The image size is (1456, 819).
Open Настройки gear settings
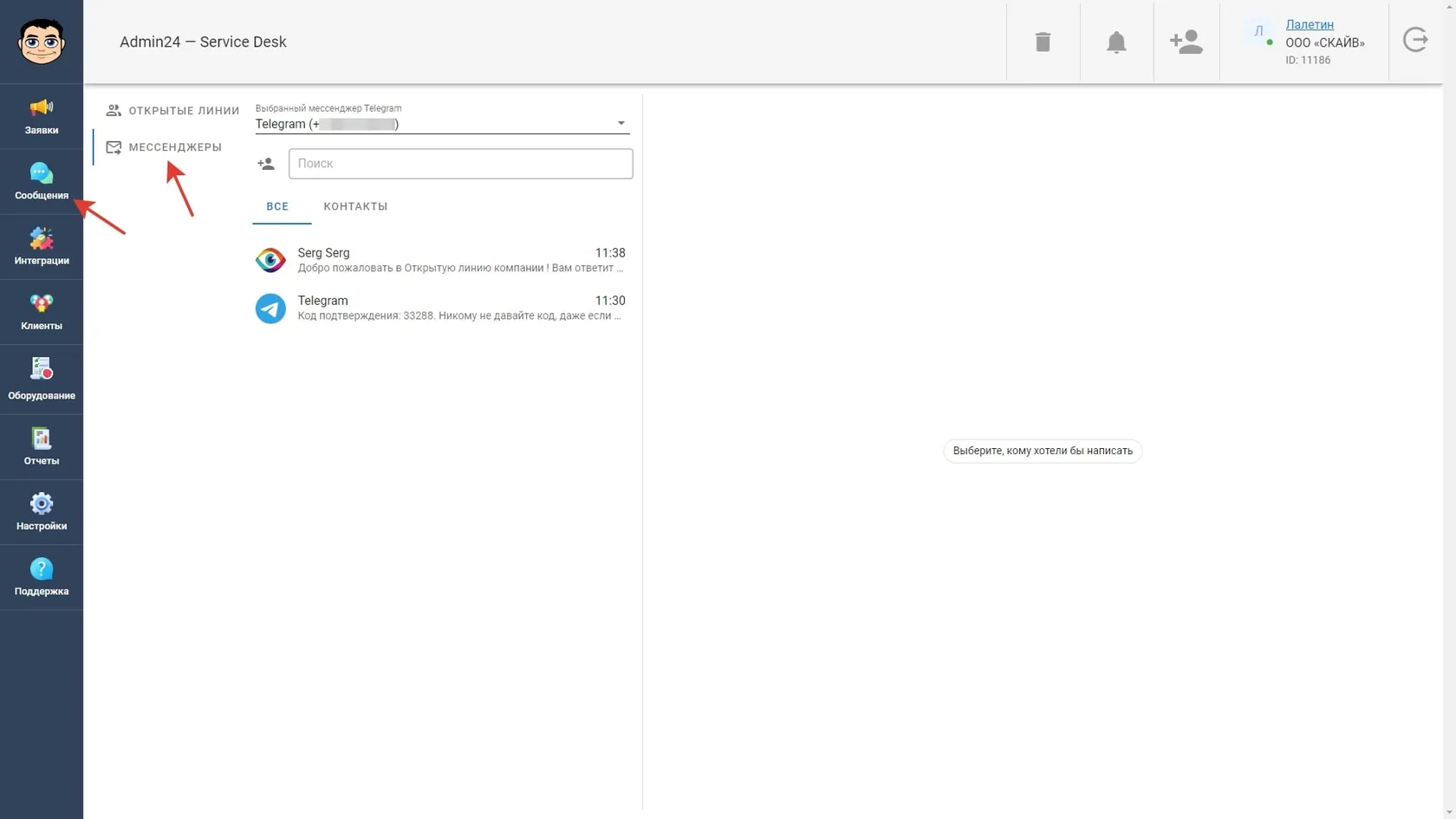click(x=42, y=512)
